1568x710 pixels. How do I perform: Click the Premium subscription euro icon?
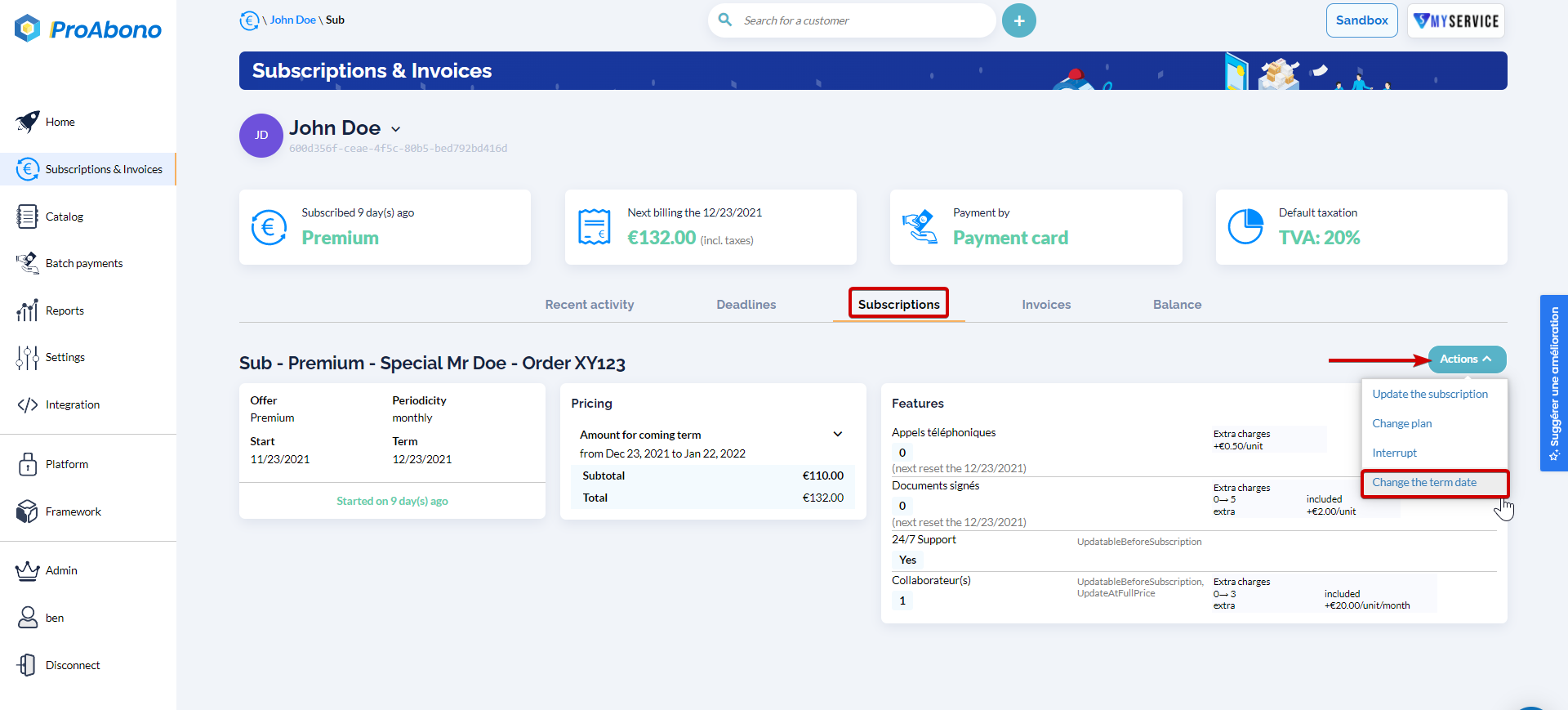click(269, 227)
